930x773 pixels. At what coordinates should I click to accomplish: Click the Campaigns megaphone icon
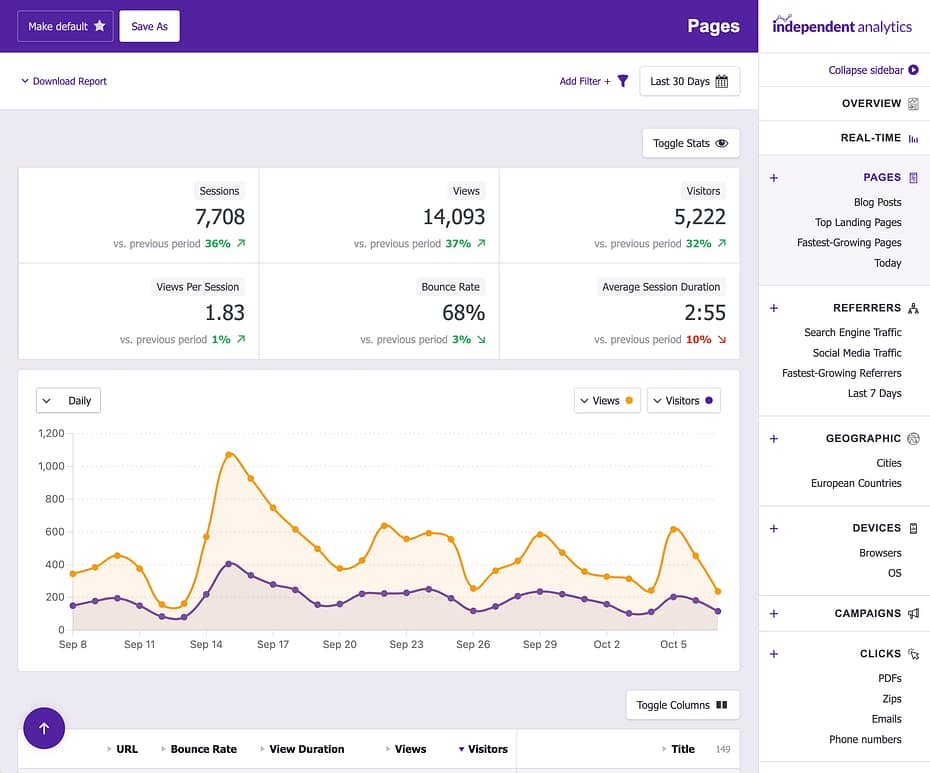pos(913,613)
